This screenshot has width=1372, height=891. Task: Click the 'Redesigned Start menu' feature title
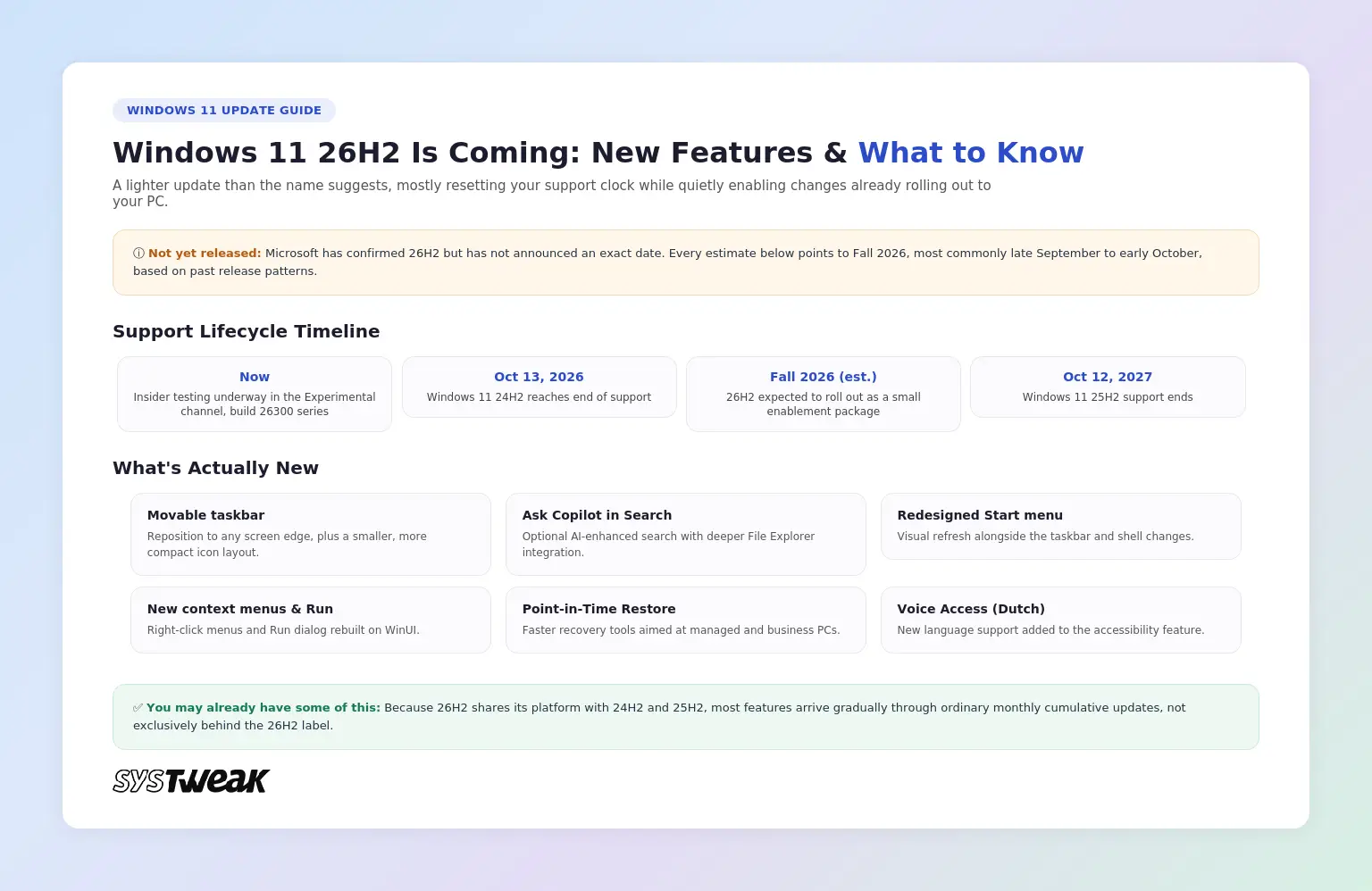980,515
